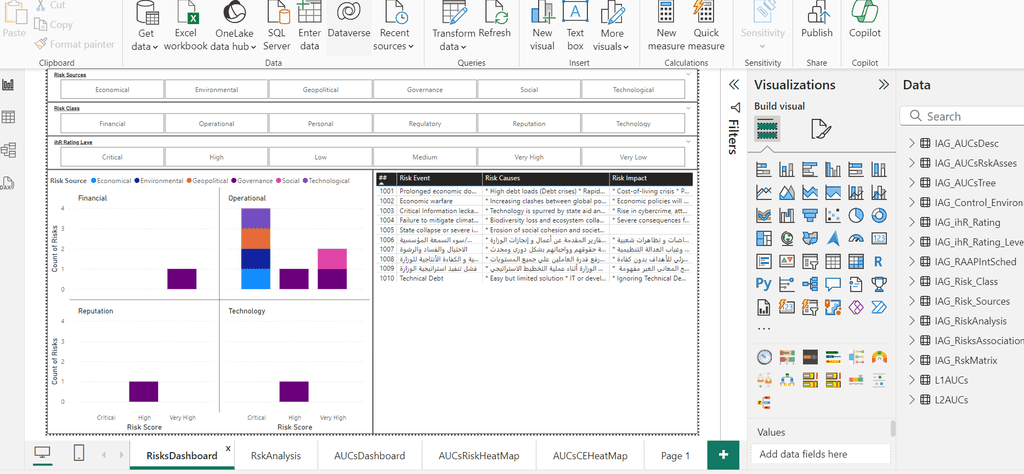
Task: Select the Stacked bar chart visual
Action: tap(763, 170)
